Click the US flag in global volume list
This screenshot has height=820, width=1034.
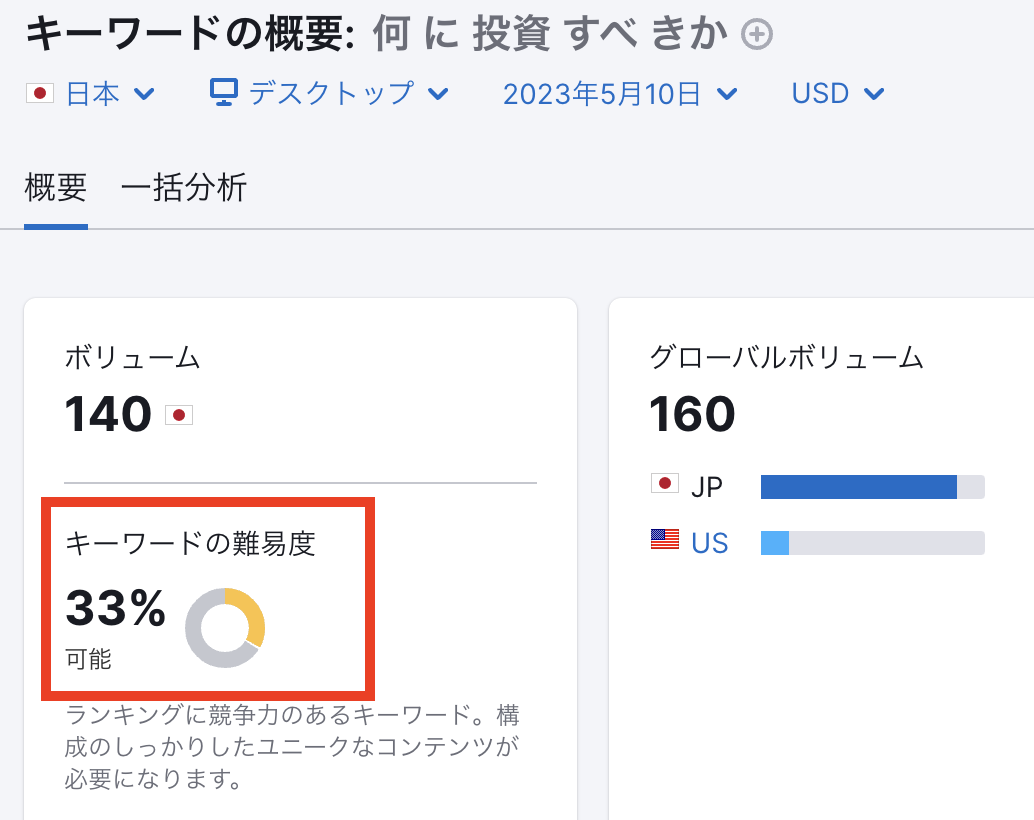[665, 539]
